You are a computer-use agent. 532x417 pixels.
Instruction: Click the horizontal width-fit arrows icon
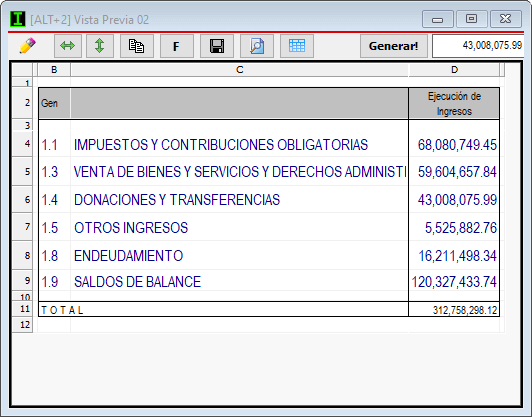coord(68,46)
